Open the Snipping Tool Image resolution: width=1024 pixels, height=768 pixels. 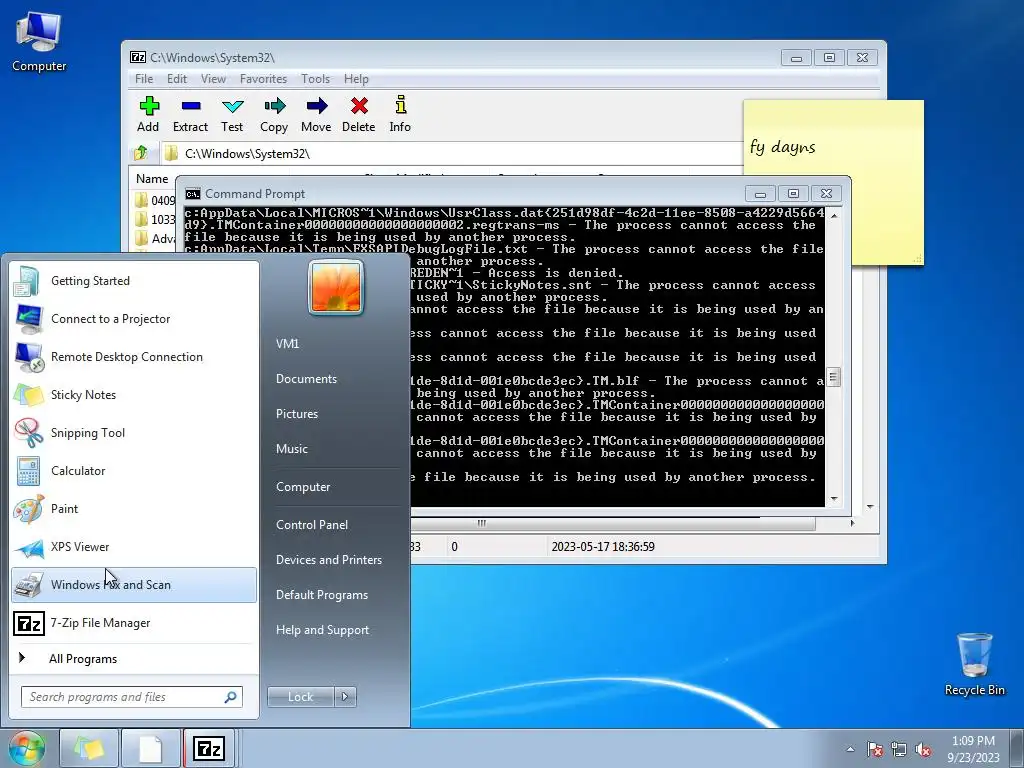tap(134, 432)
